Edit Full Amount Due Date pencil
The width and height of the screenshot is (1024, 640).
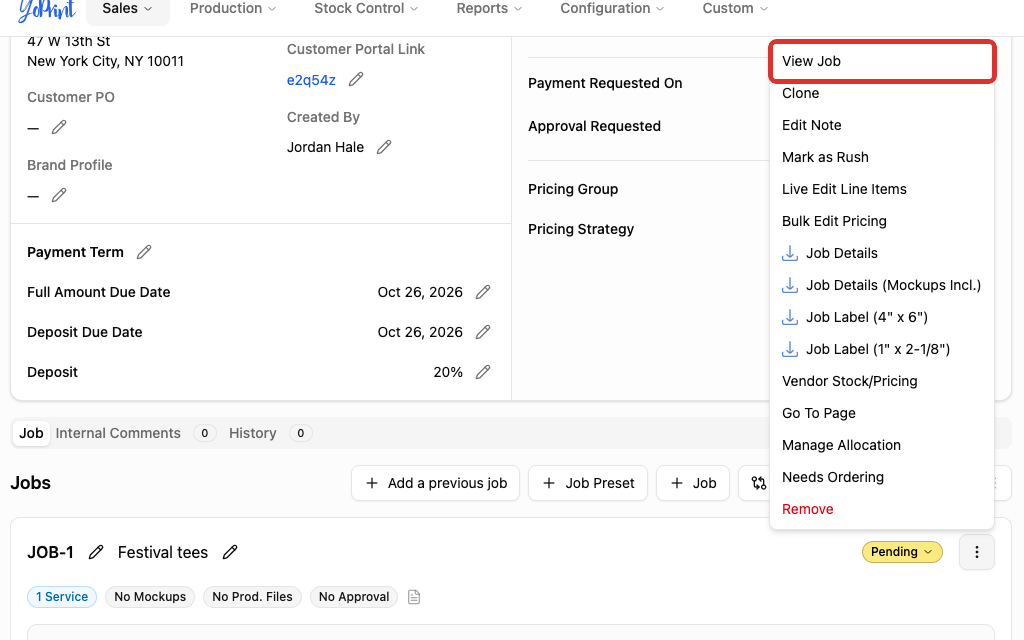coord(483,292)
